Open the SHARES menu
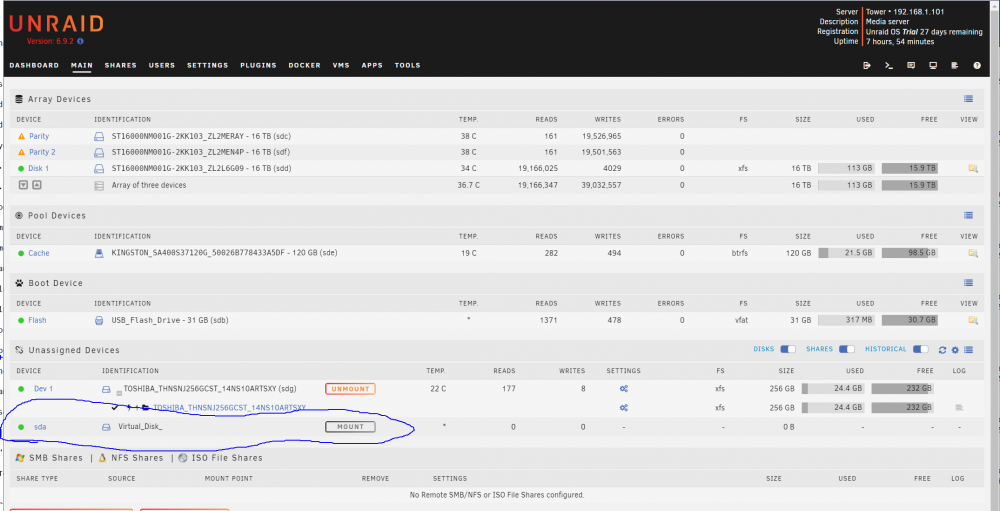 121,65
